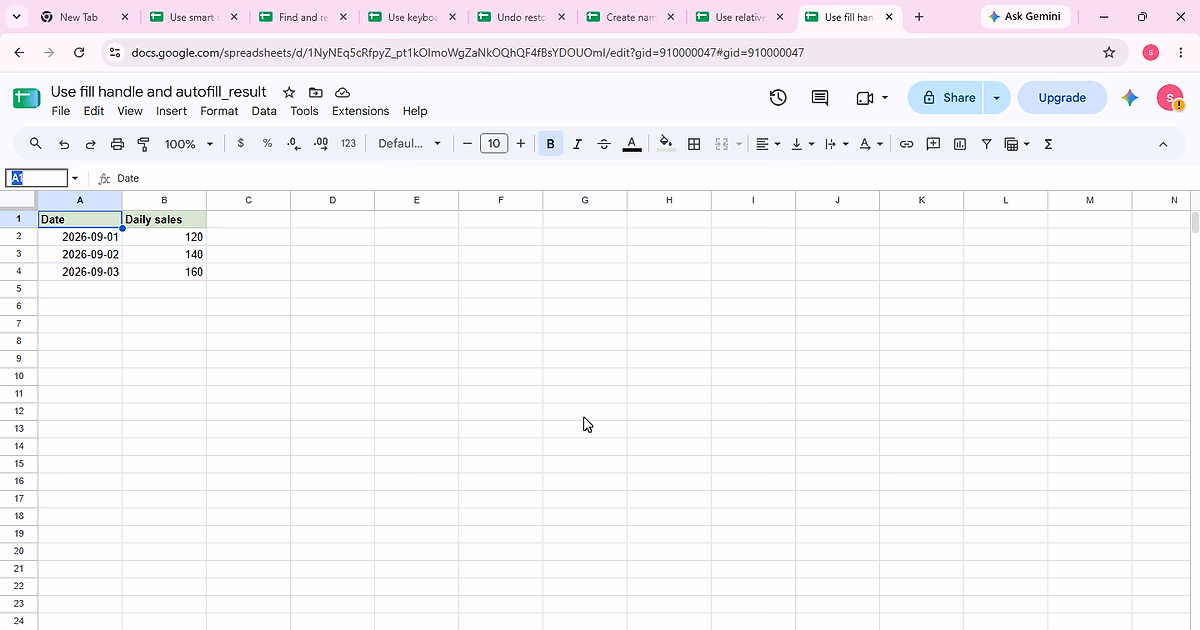Bookmark this page with star icon

pyautogui.click(x=1109, y=52)
